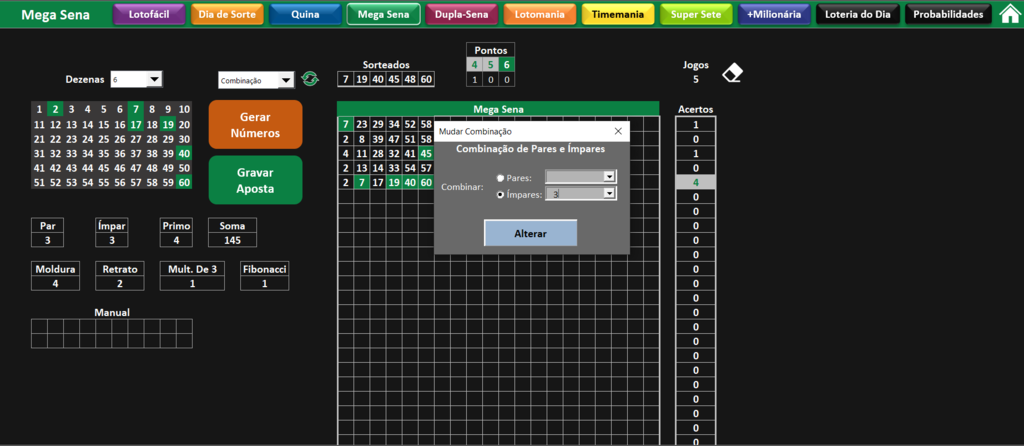Go to the Quina tab

305,14
